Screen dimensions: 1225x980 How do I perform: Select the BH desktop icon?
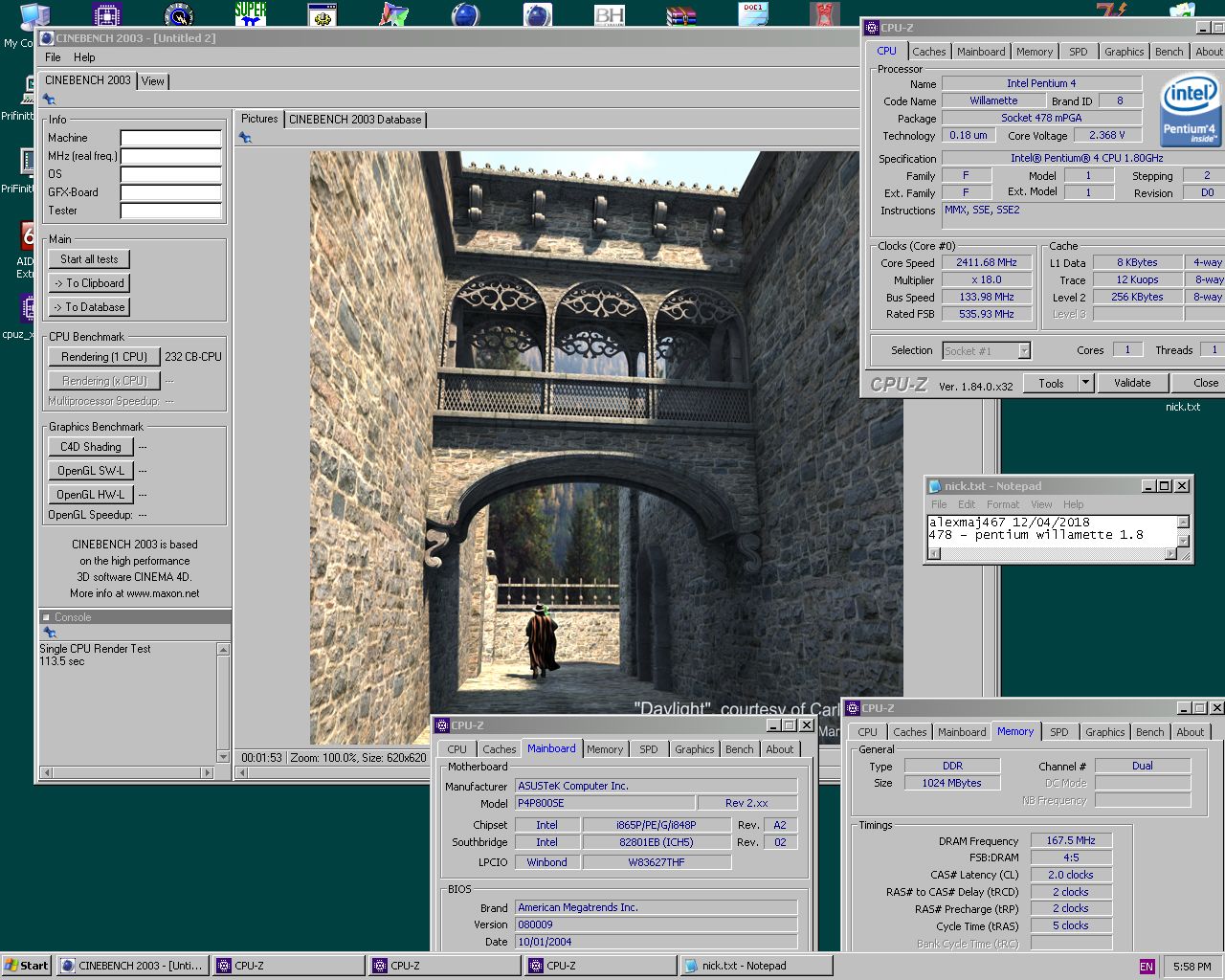point(610,14)
